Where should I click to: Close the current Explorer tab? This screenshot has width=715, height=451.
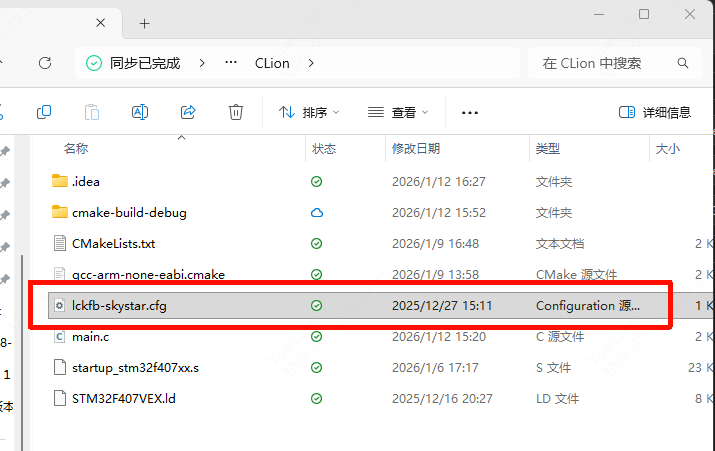pyautogui.click(x=101, y=23)
